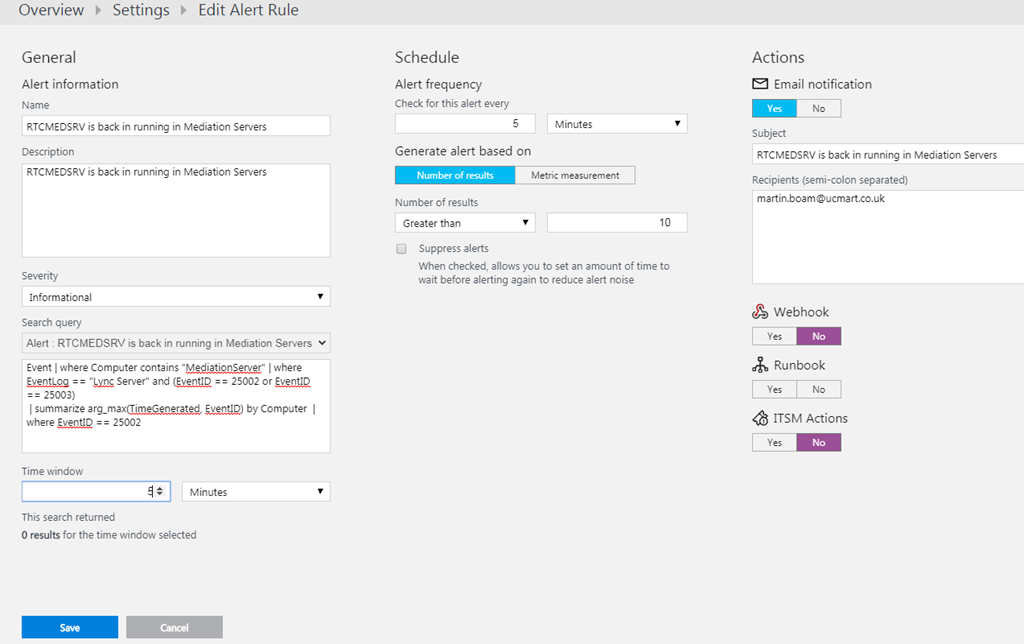This screenshot has width=1024, height=644.
Task: Click the Webhook icon
Action: [x=760, y=312]
